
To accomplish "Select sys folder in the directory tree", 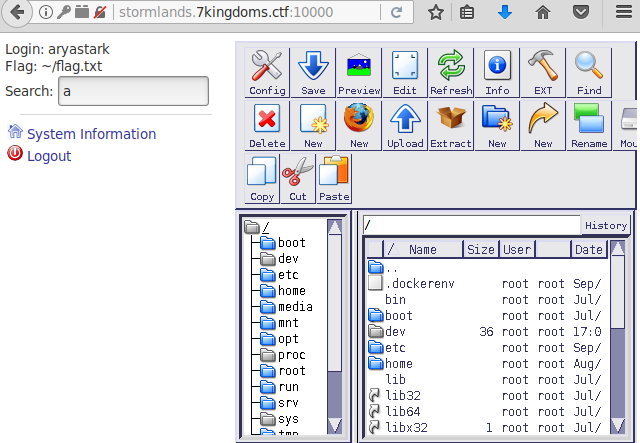I will point(288,419).
